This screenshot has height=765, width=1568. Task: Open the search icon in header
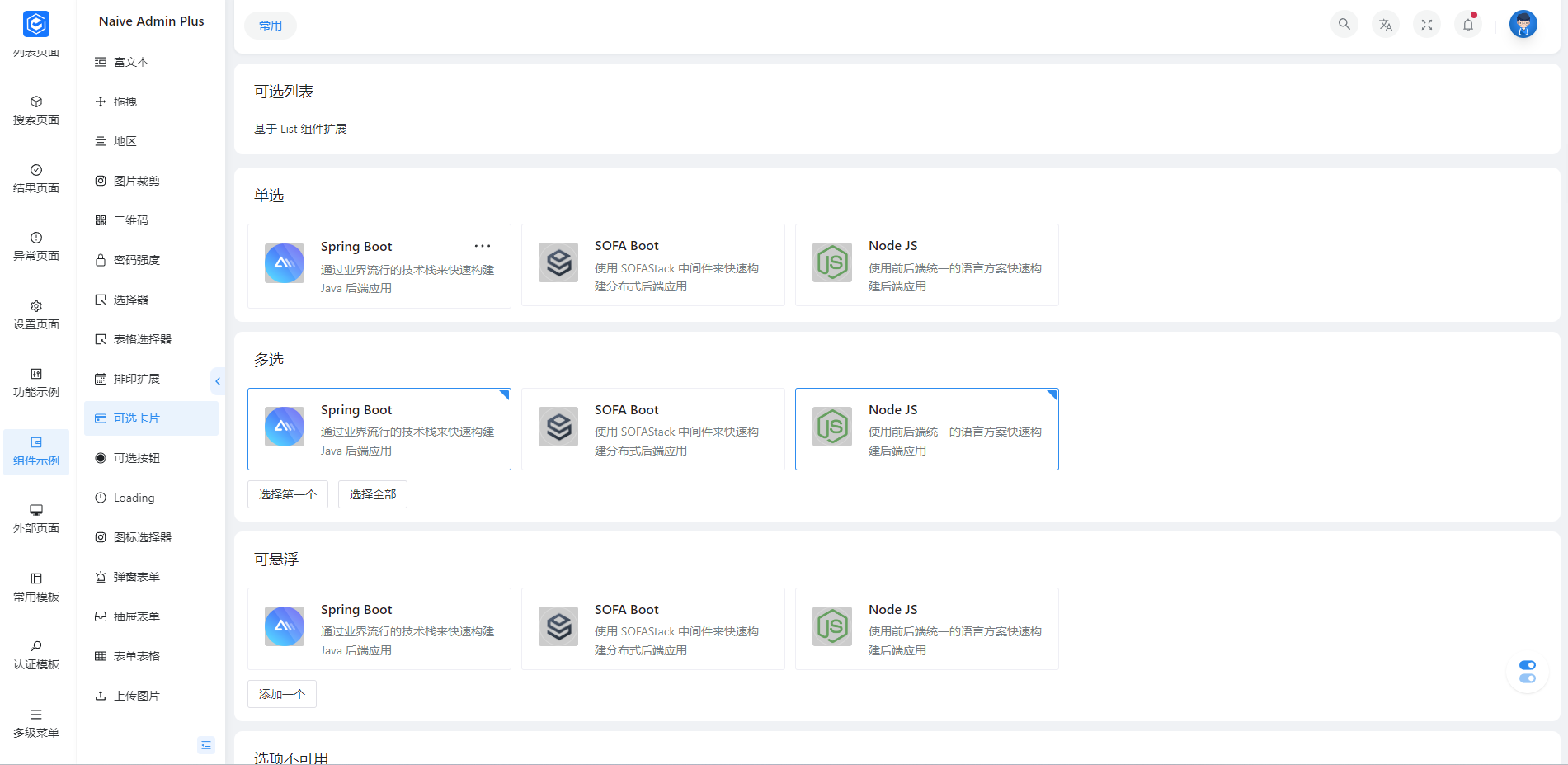[1344, 25]
